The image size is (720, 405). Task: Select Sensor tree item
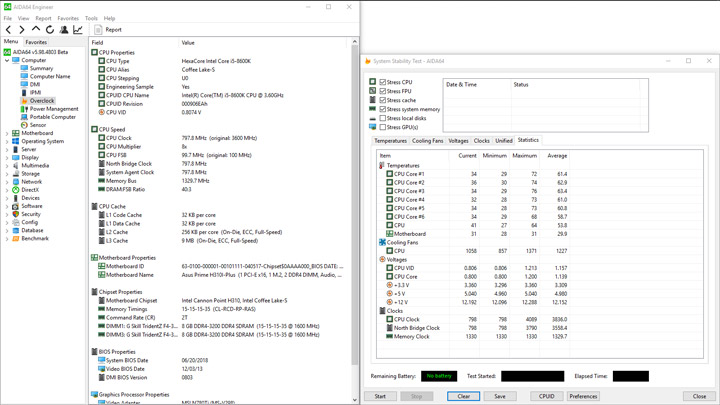pos(38,125)
